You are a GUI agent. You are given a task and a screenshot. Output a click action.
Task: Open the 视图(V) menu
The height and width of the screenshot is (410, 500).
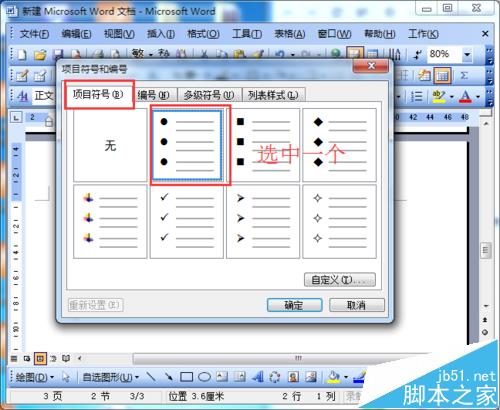click(119, 34)
